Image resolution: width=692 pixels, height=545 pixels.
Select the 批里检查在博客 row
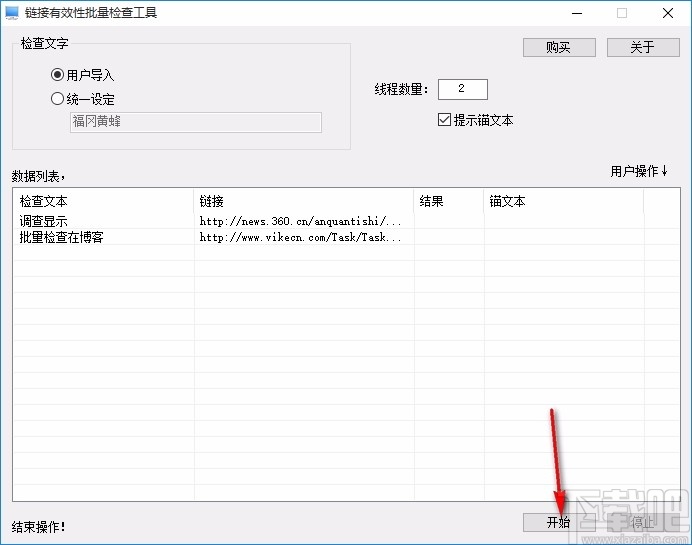click(346, 237)
